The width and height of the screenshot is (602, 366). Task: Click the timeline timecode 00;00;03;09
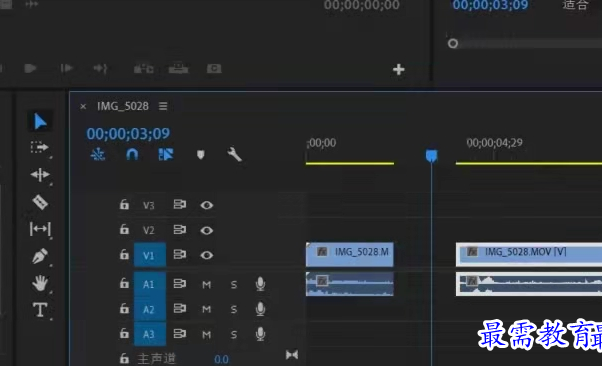click(128, 134)
